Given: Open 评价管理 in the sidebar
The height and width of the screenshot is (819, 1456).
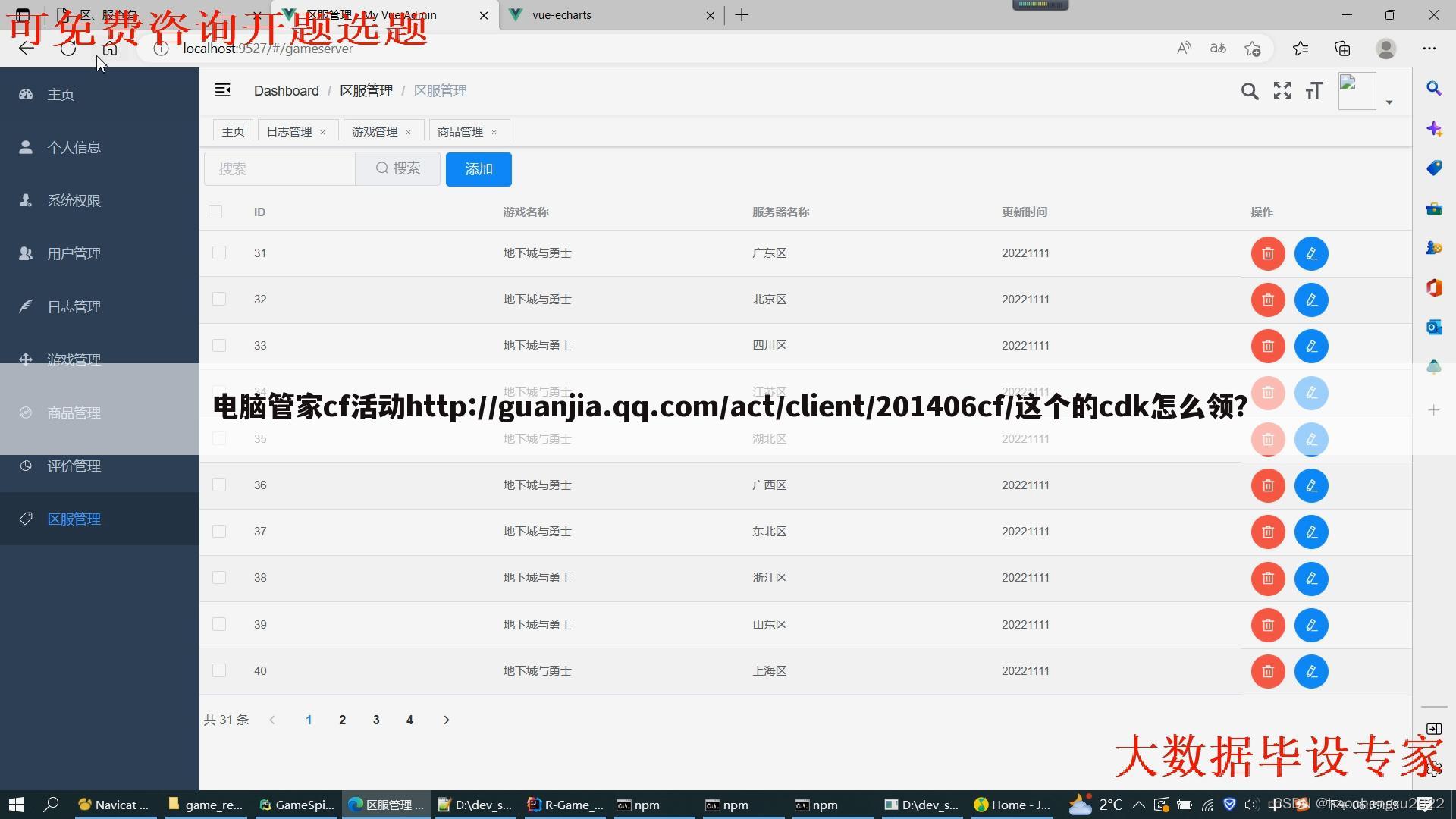Looking at the screenshot, I should [x=99, y=466].
